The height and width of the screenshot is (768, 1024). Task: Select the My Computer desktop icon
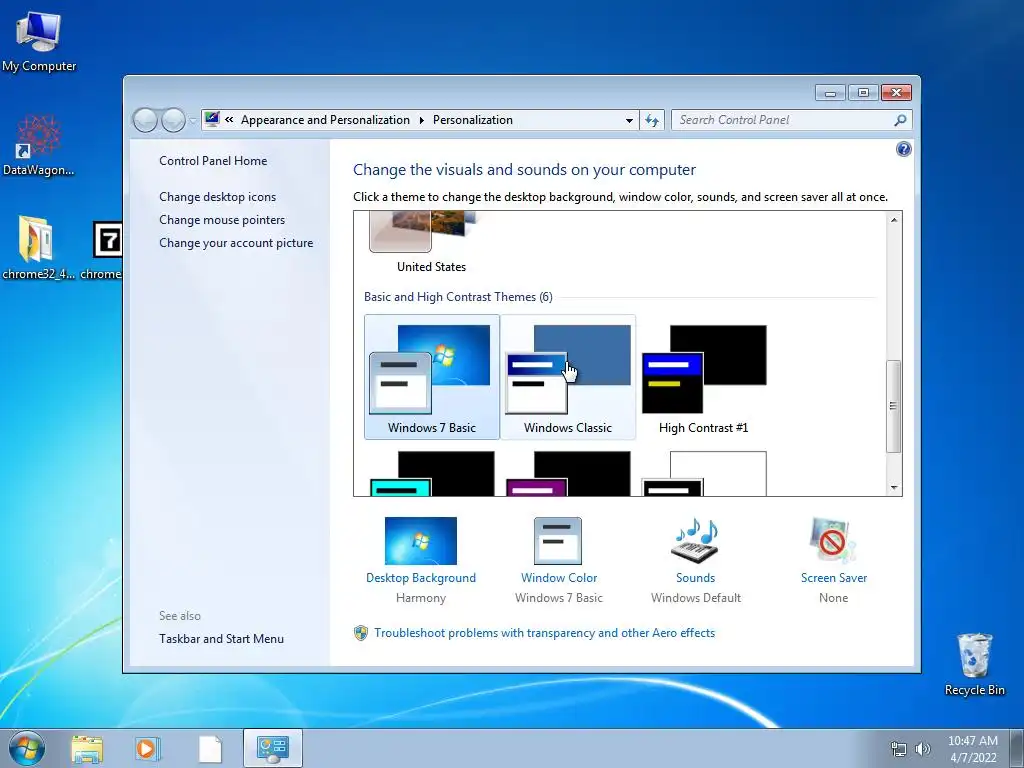coord(39,40)
